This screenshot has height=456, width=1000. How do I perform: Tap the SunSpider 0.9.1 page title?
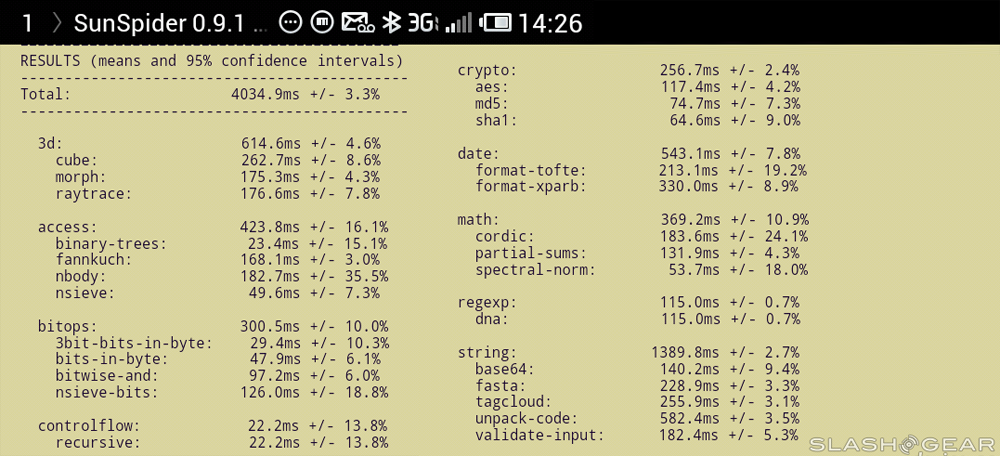point(174,23)
